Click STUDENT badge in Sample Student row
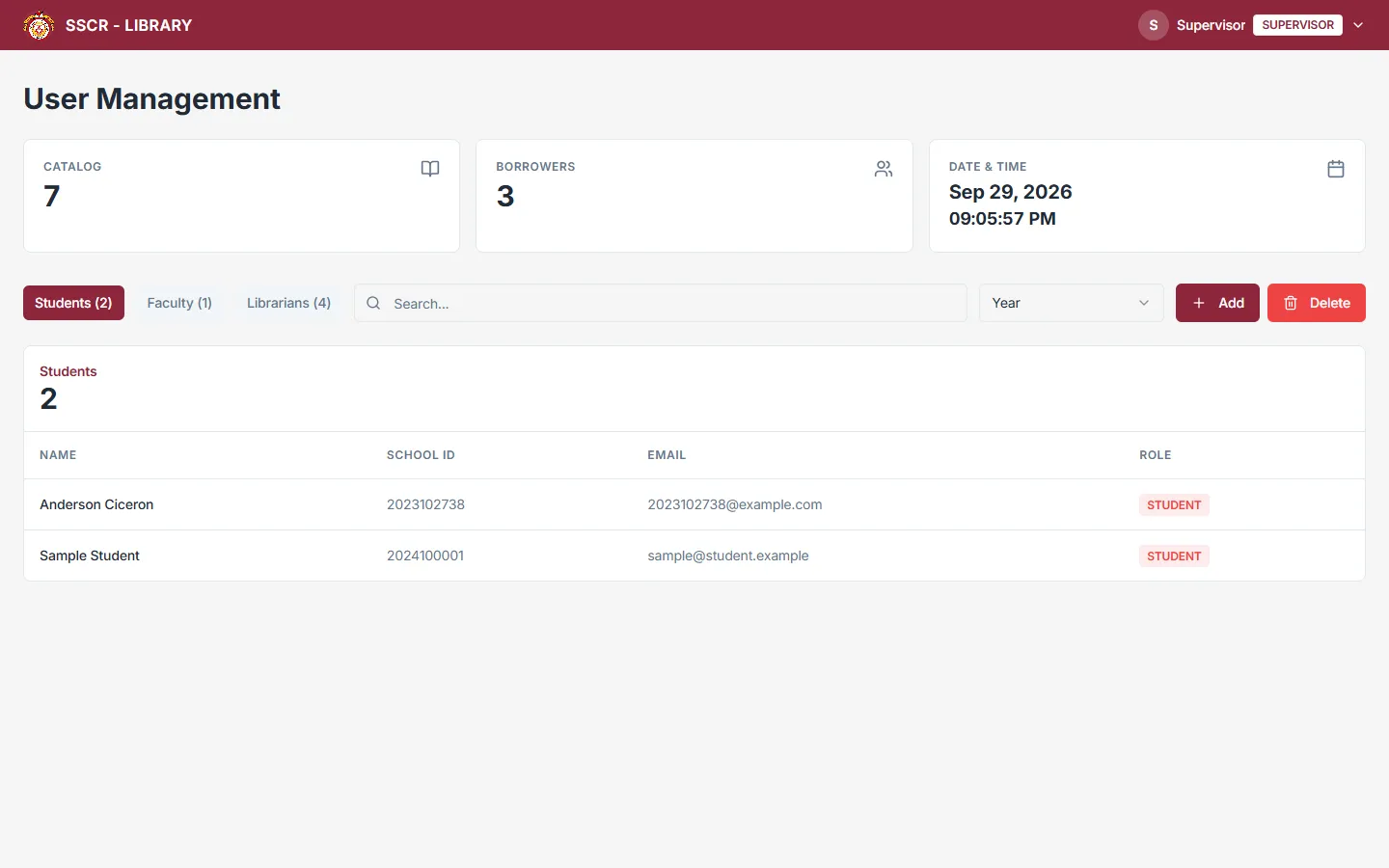The image size is (1389, 868). 1174,556
